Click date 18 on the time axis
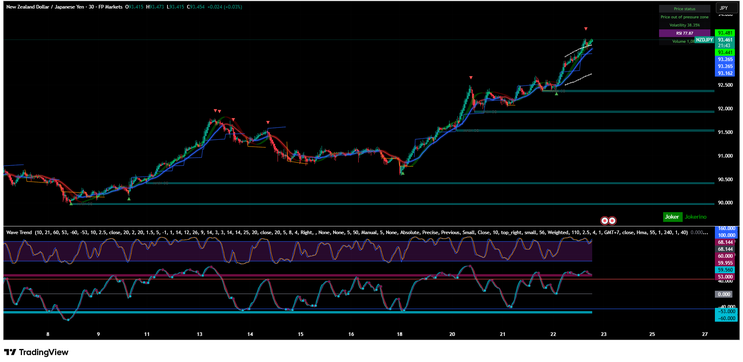This screenshot has width=743, height=362. 400,334
